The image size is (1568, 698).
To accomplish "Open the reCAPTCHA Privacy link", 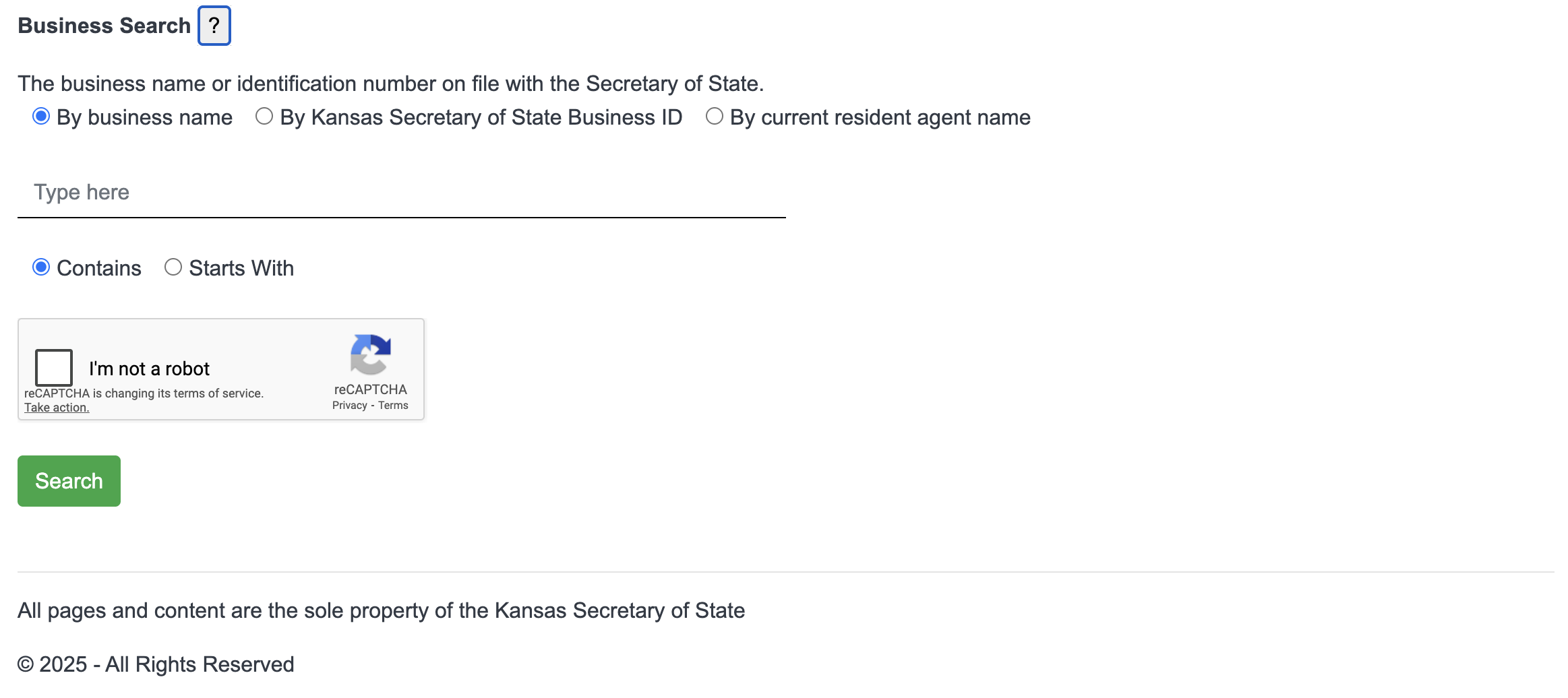I will pos(349,406).
